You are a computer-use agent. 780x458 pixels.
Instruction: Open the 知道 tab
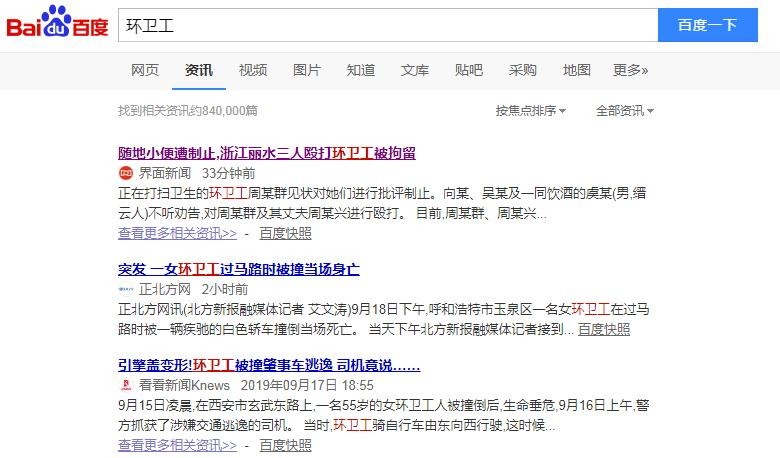[x=361, y=70]
